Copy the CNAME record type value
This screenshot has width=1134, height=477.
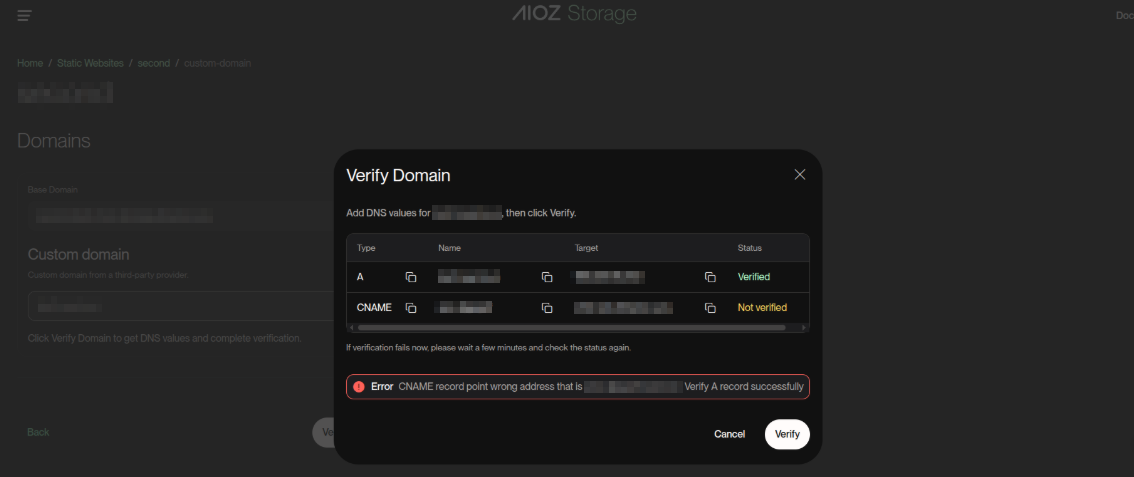point(410,308)
